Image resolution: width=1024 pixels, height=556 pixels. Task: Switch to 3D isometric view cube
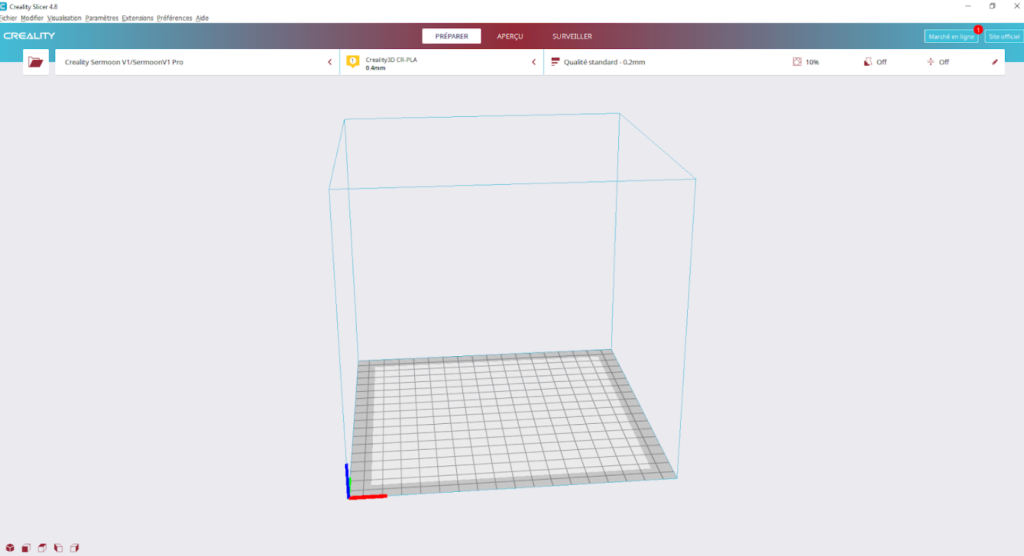tap(10, 547)
